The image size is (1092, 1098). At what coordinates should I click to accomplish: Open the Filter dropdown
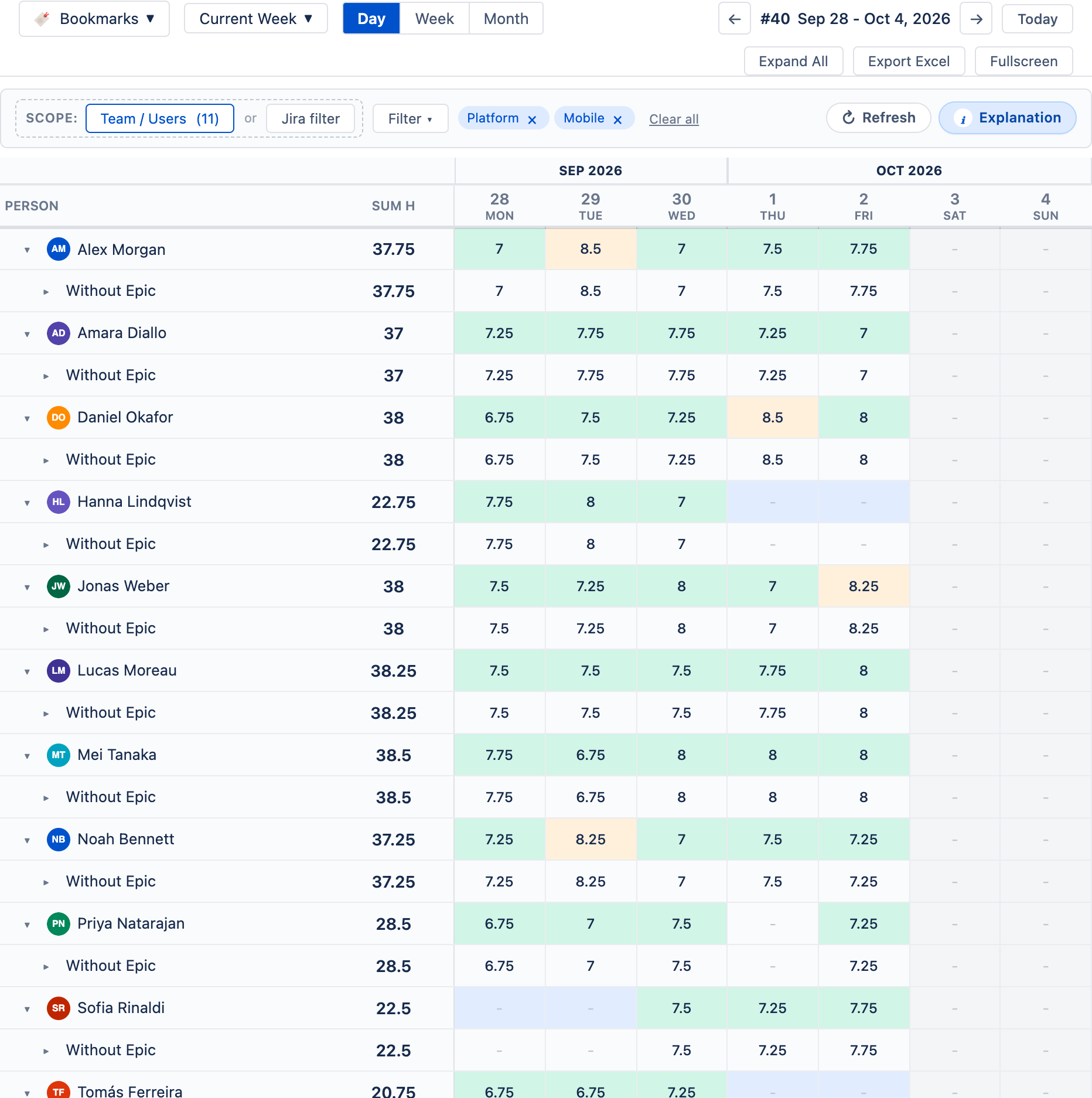410,119
